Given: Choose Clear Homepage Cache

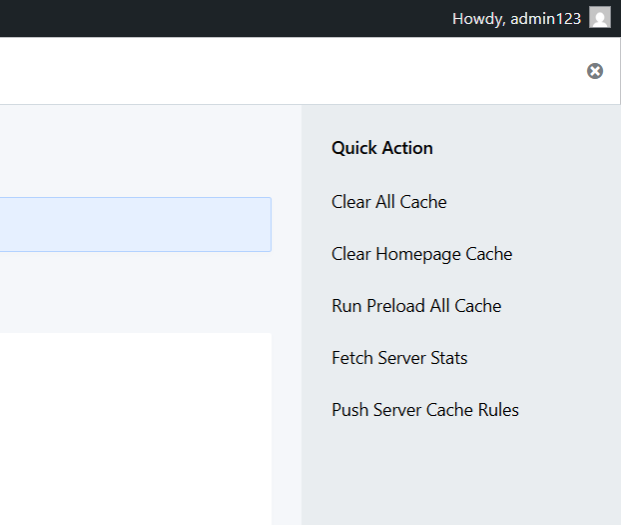Looking at the screenshot, I should 421,254.
